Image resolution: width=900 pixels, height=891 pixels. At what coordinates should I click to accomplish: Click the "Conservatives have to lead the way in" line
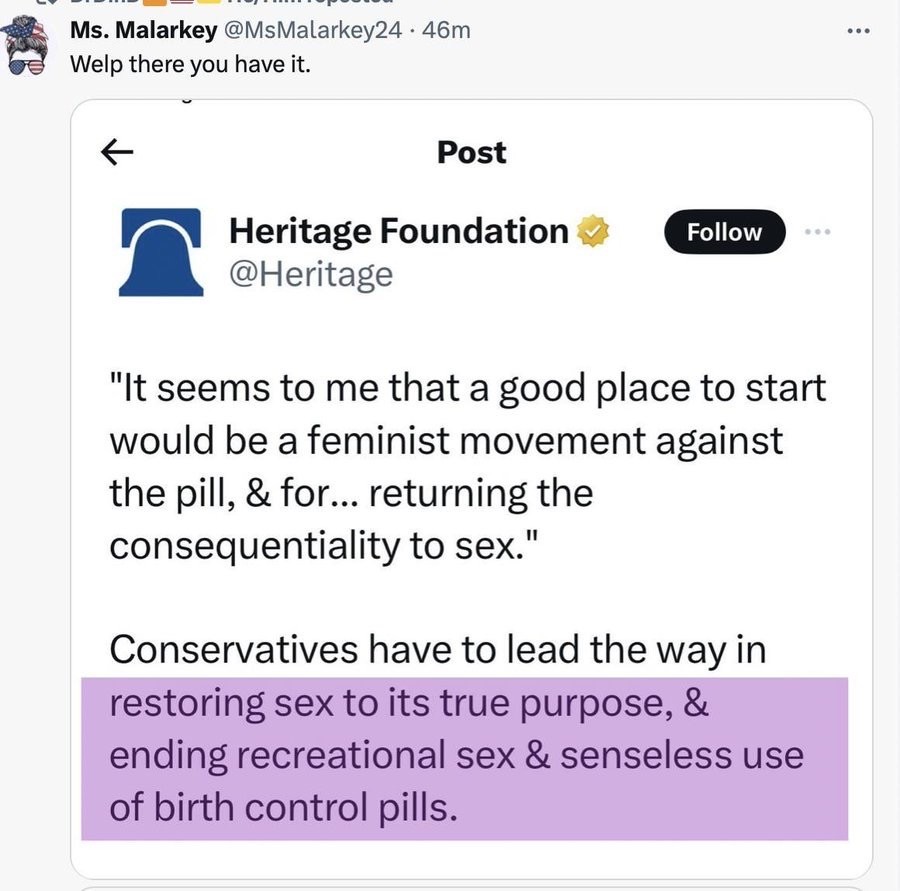(437, 650)
